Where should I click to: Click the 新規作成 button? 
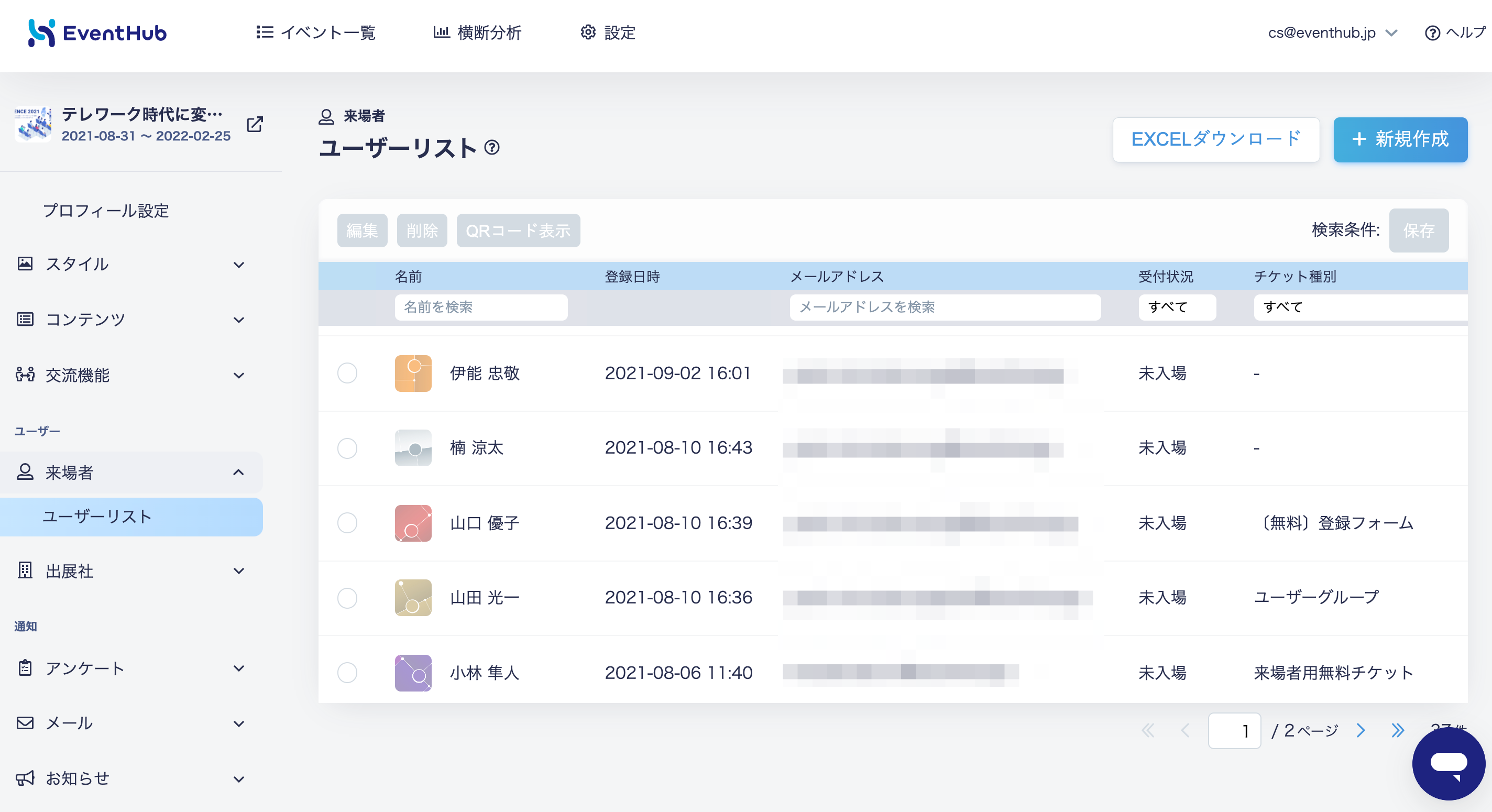(x=1400, y=139)
